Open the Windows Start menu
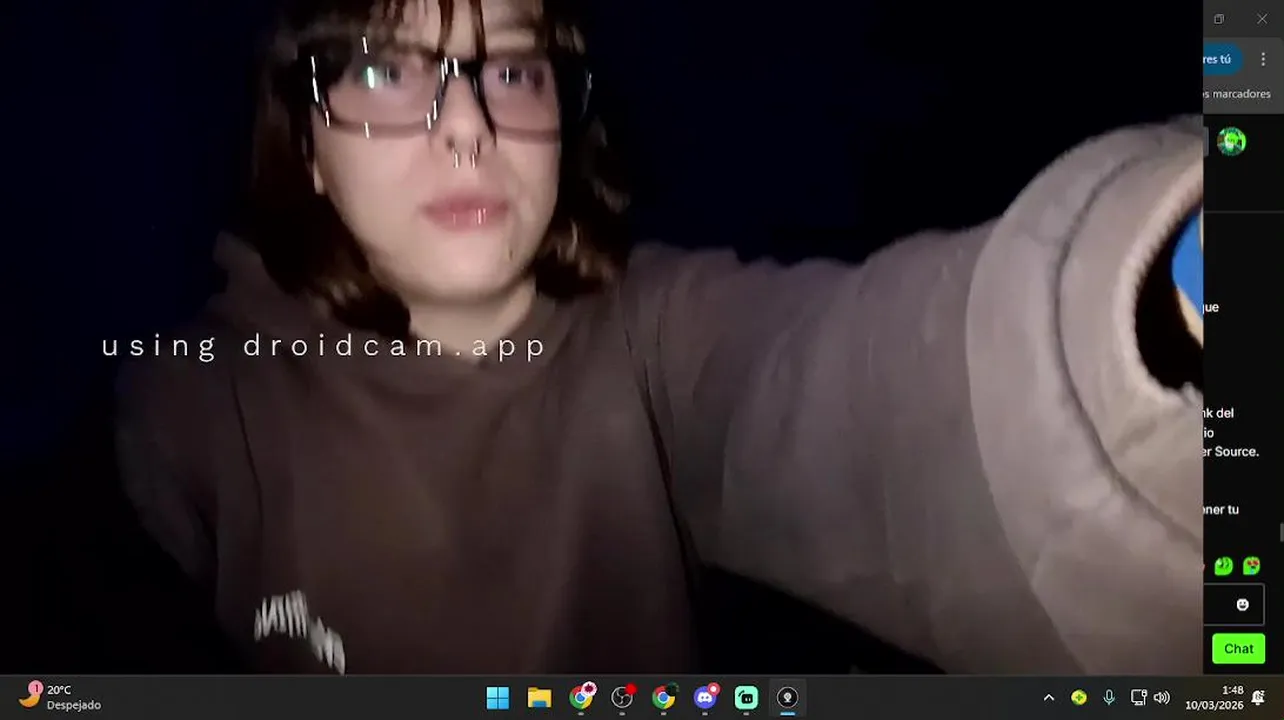This screenshot has width=1284, height=720. [x=497, y=698]
